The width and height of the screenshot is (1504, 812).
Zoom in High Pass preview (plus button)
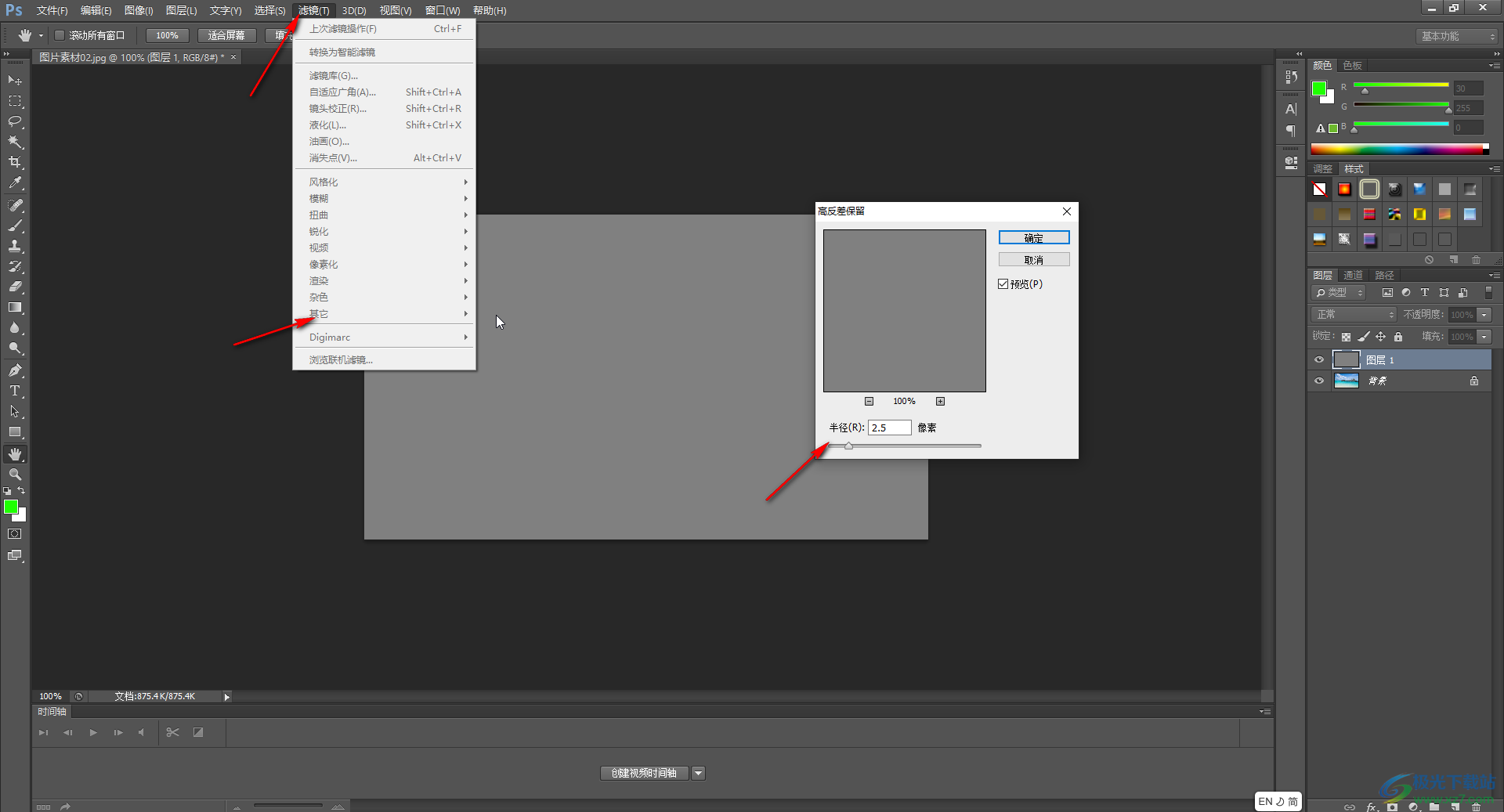[940, 402]
